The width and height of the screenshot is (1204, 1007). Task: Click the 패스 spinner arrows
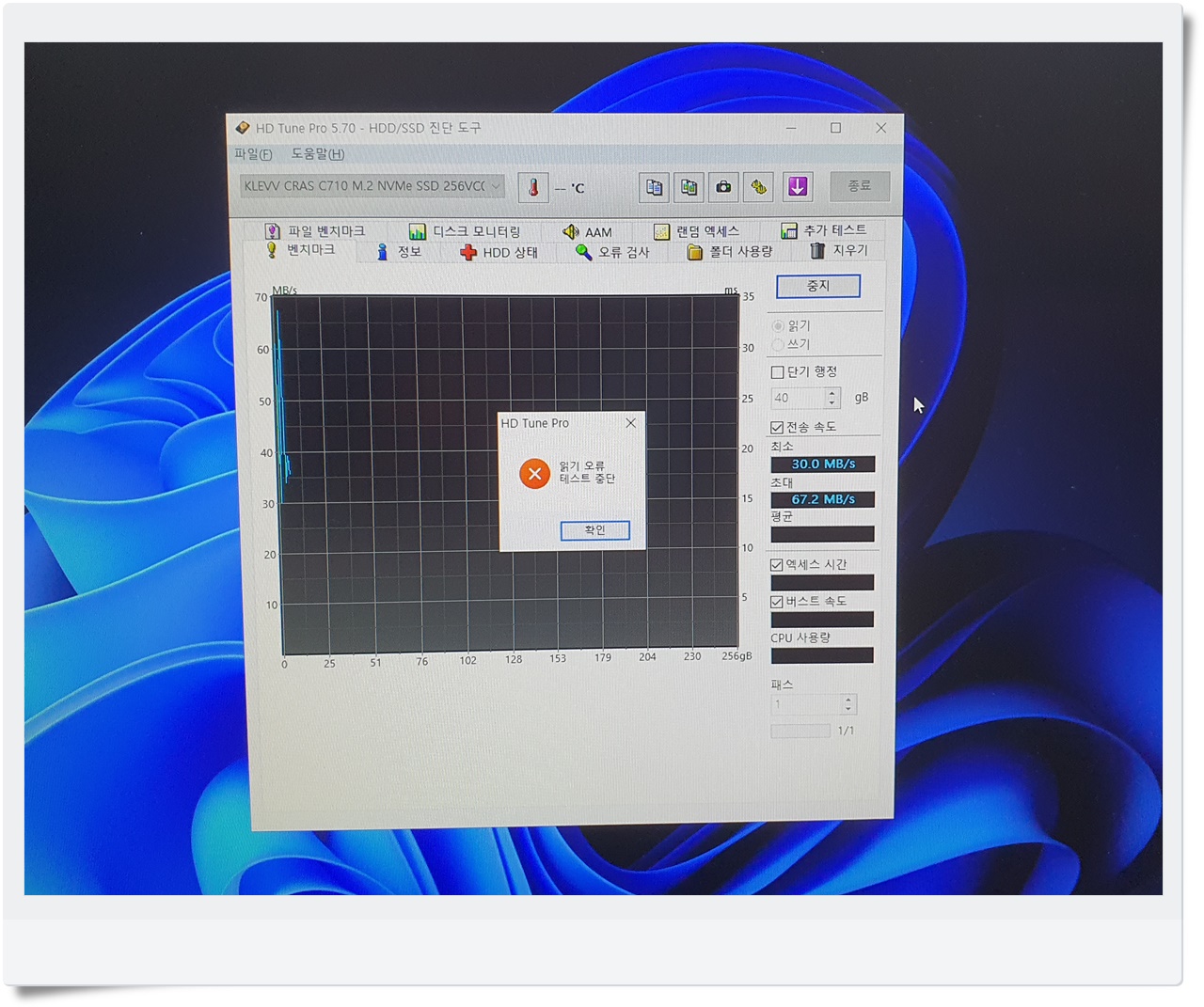(849, 704)
